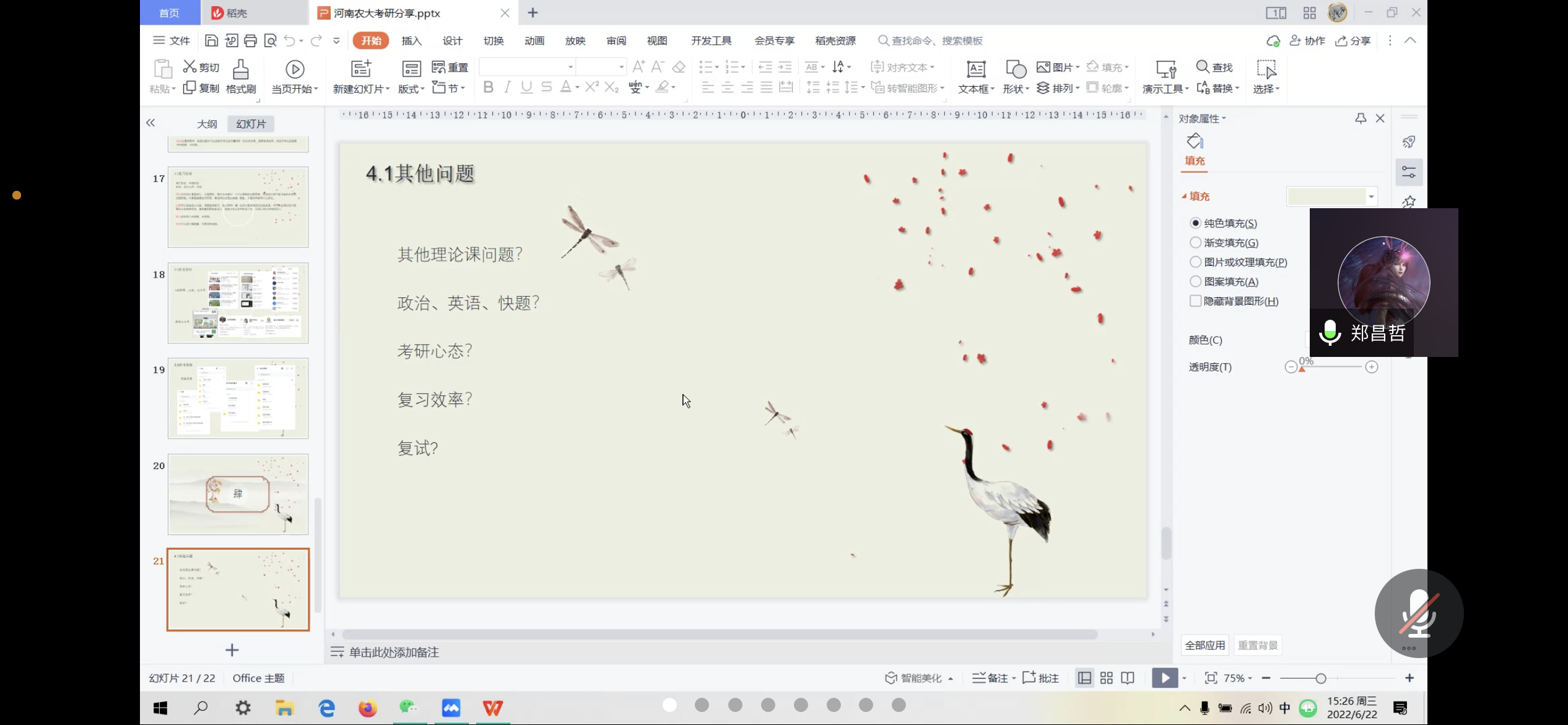Image resolution: width=1568 pixels, height=725 pixels.
Task: Click fit-to-window zoom icon
Action: coord(1211,678)
